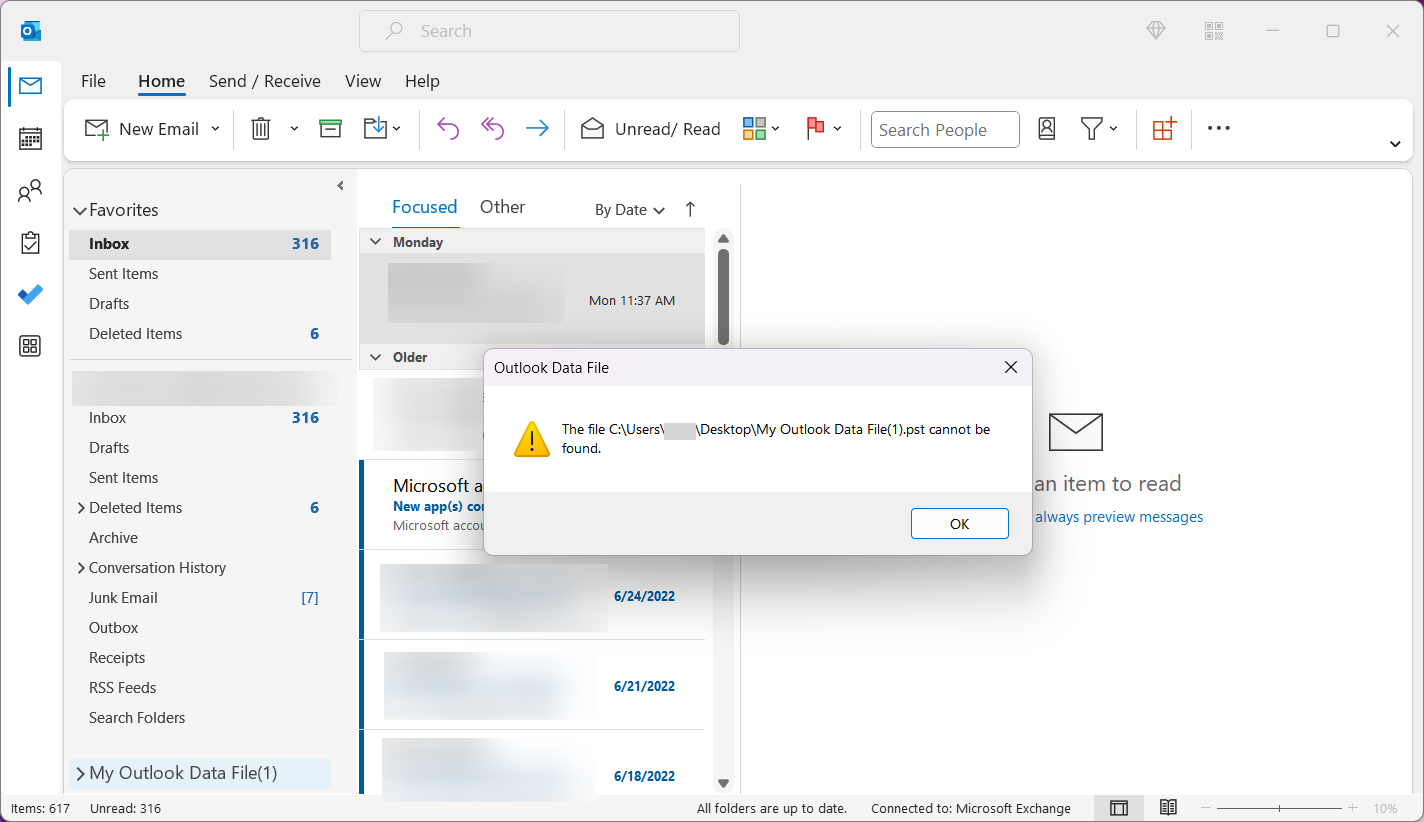Open the Calendar view in the sidebar
The width and height of the screenshot is (1424, 822).
(30, 139)
